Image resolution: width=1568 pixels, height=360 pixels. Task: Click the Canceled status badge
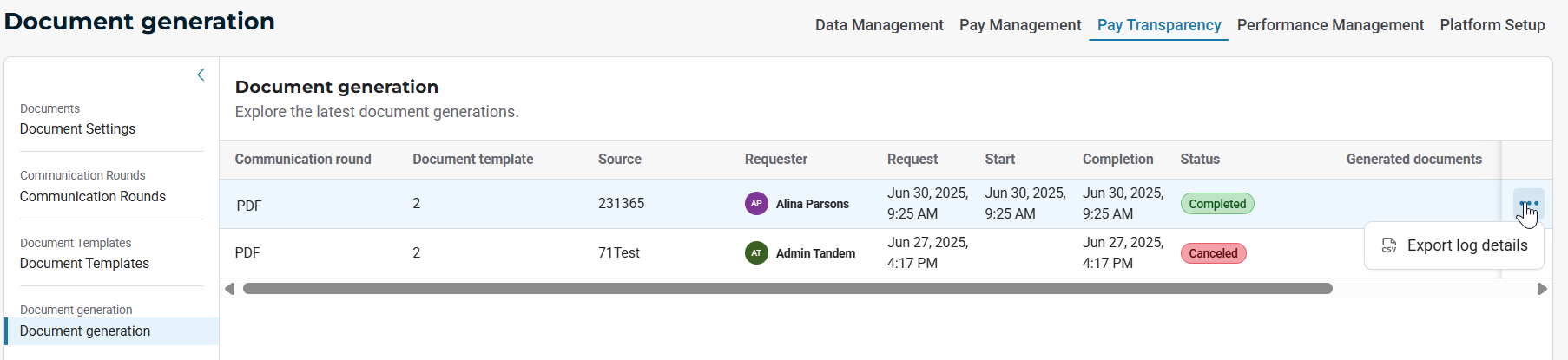(1213, 253)
